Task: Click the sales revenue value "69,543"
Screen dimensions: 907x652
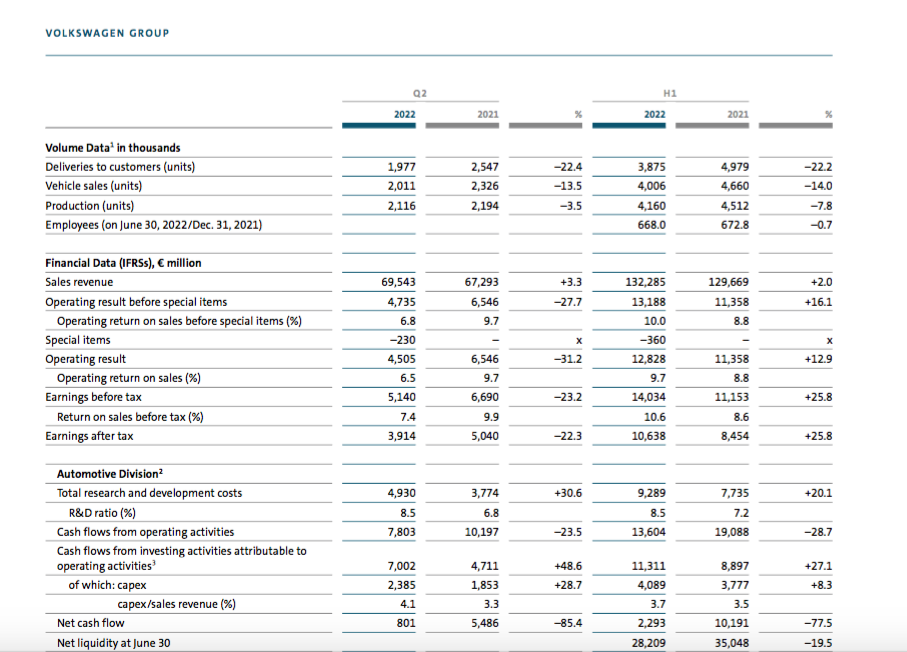Action: pyautogui.click(x=398, y=282)
